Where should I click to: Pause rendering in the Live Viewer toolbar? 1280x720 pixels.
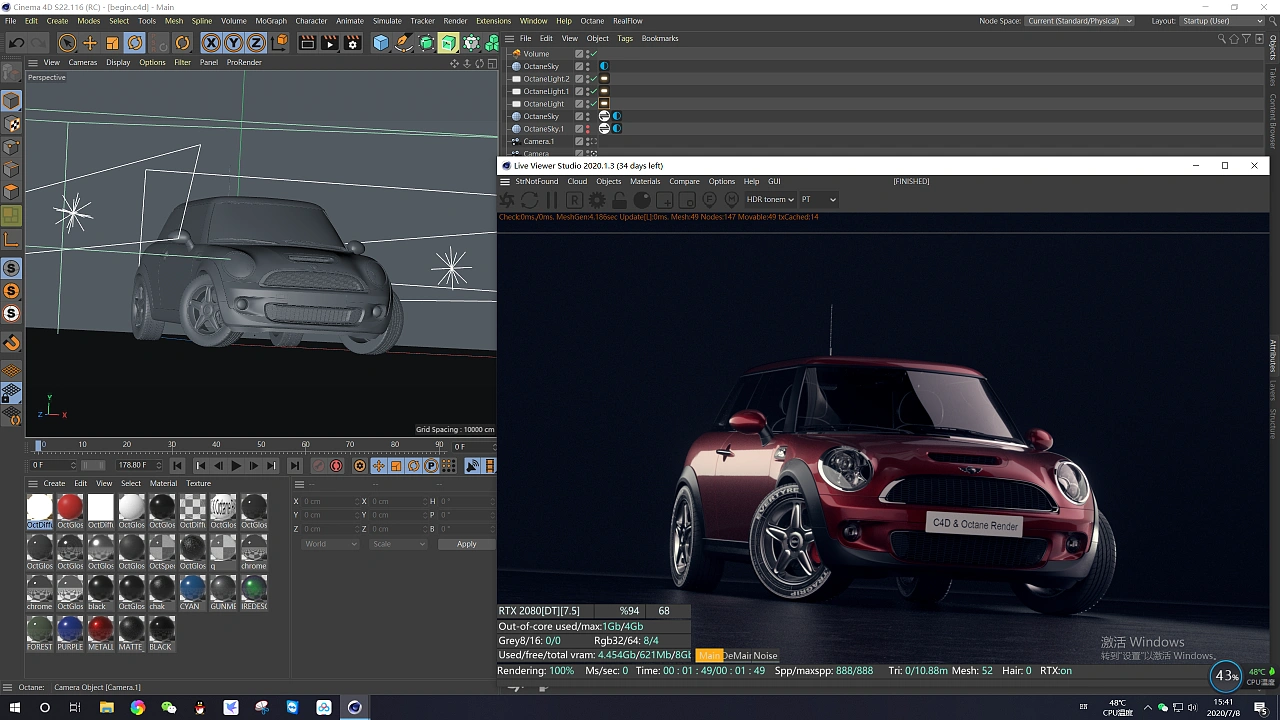point(552,199)
